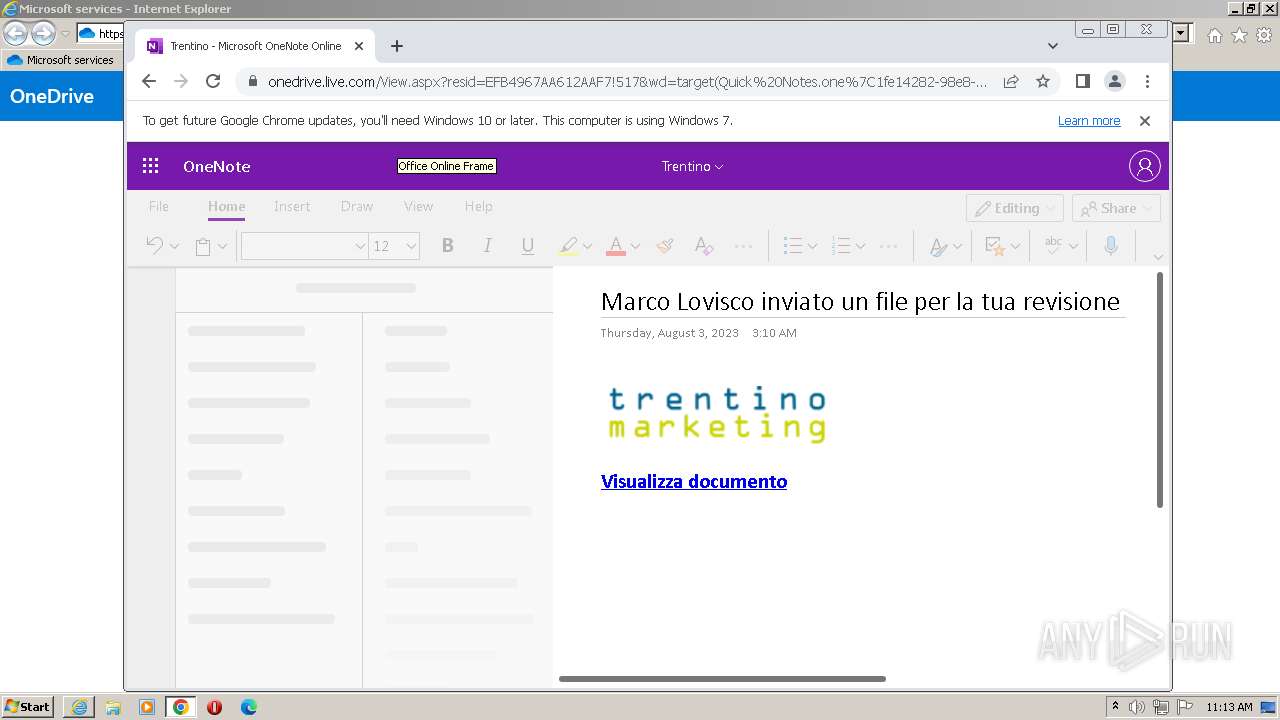1280x720 pixels.
Task: Open a new Chrome tab
Action: (x=397, y=46)
